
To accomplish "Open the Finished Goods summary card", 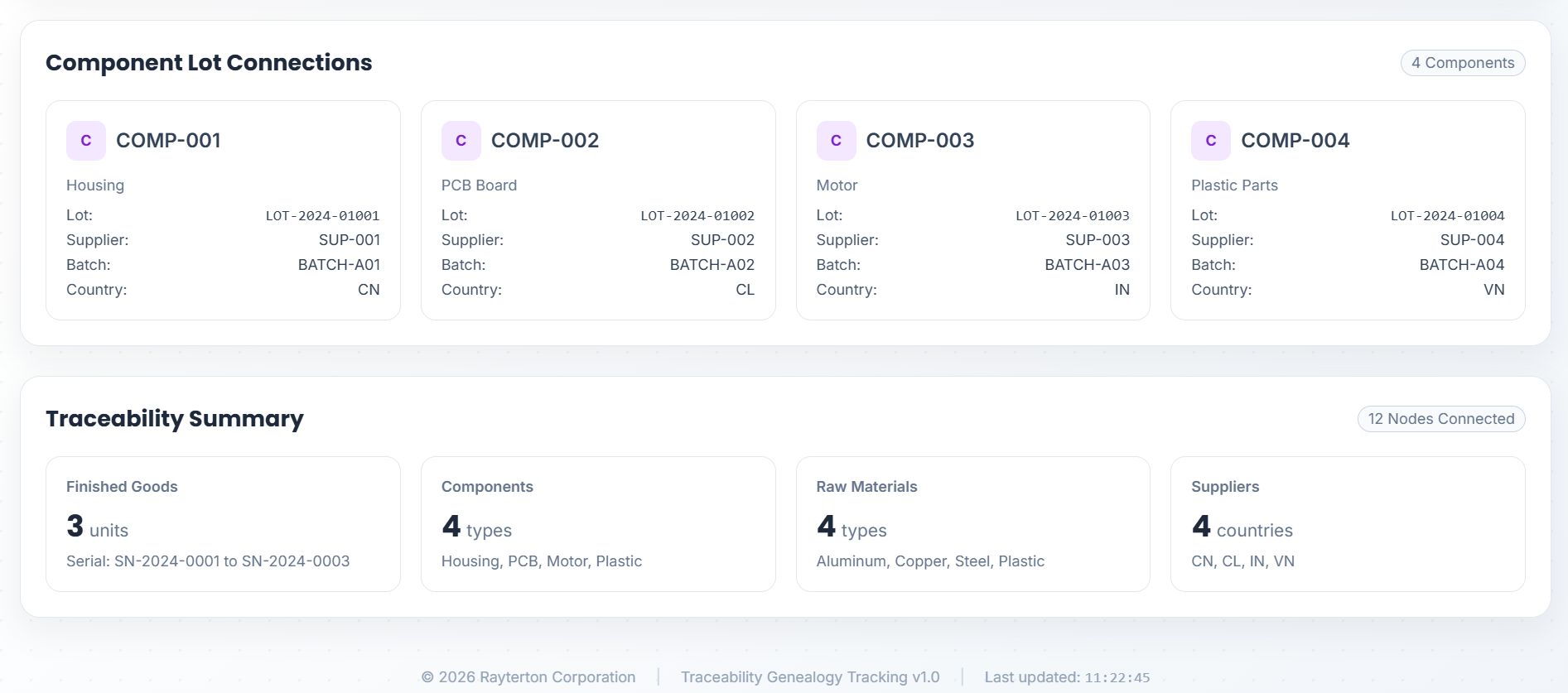I will coord(223,523).
